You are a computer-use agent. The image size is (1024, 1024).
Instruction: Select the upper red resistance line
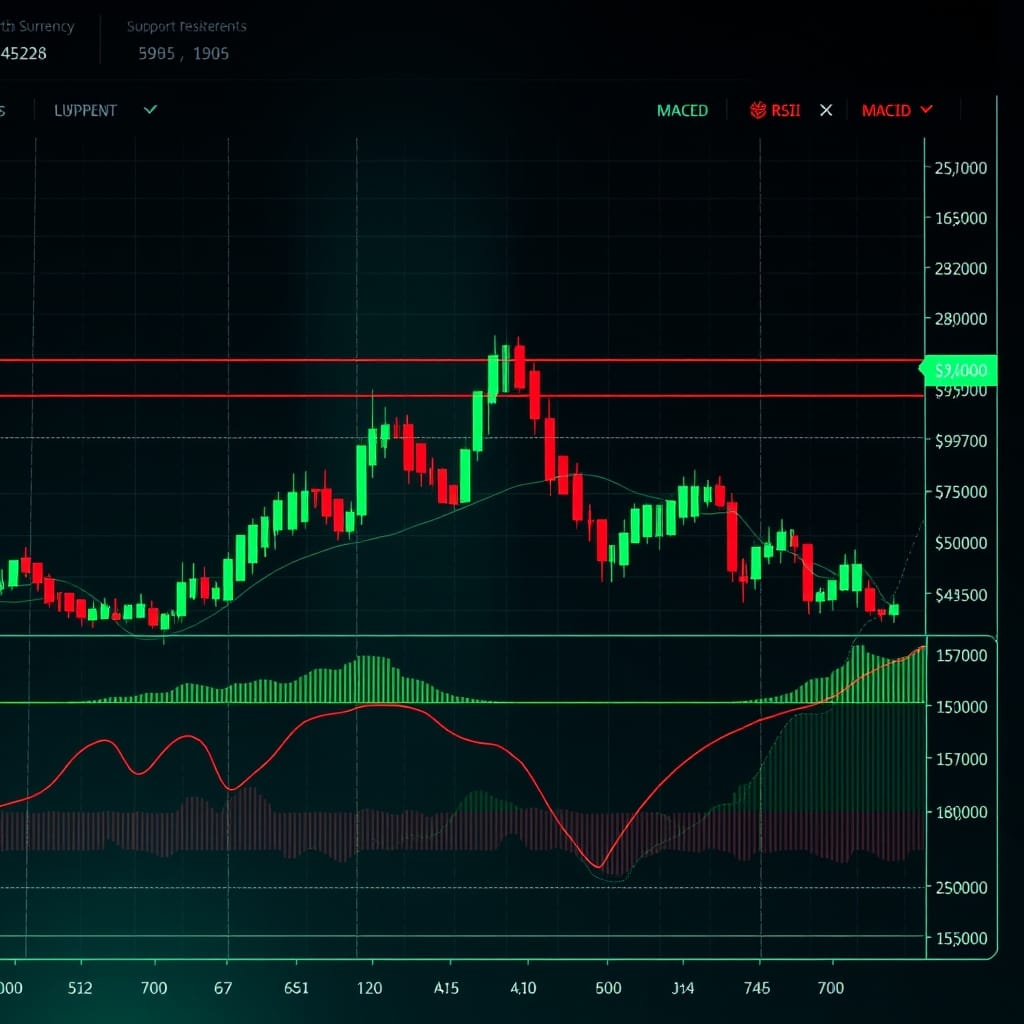(x=460, y=360)
